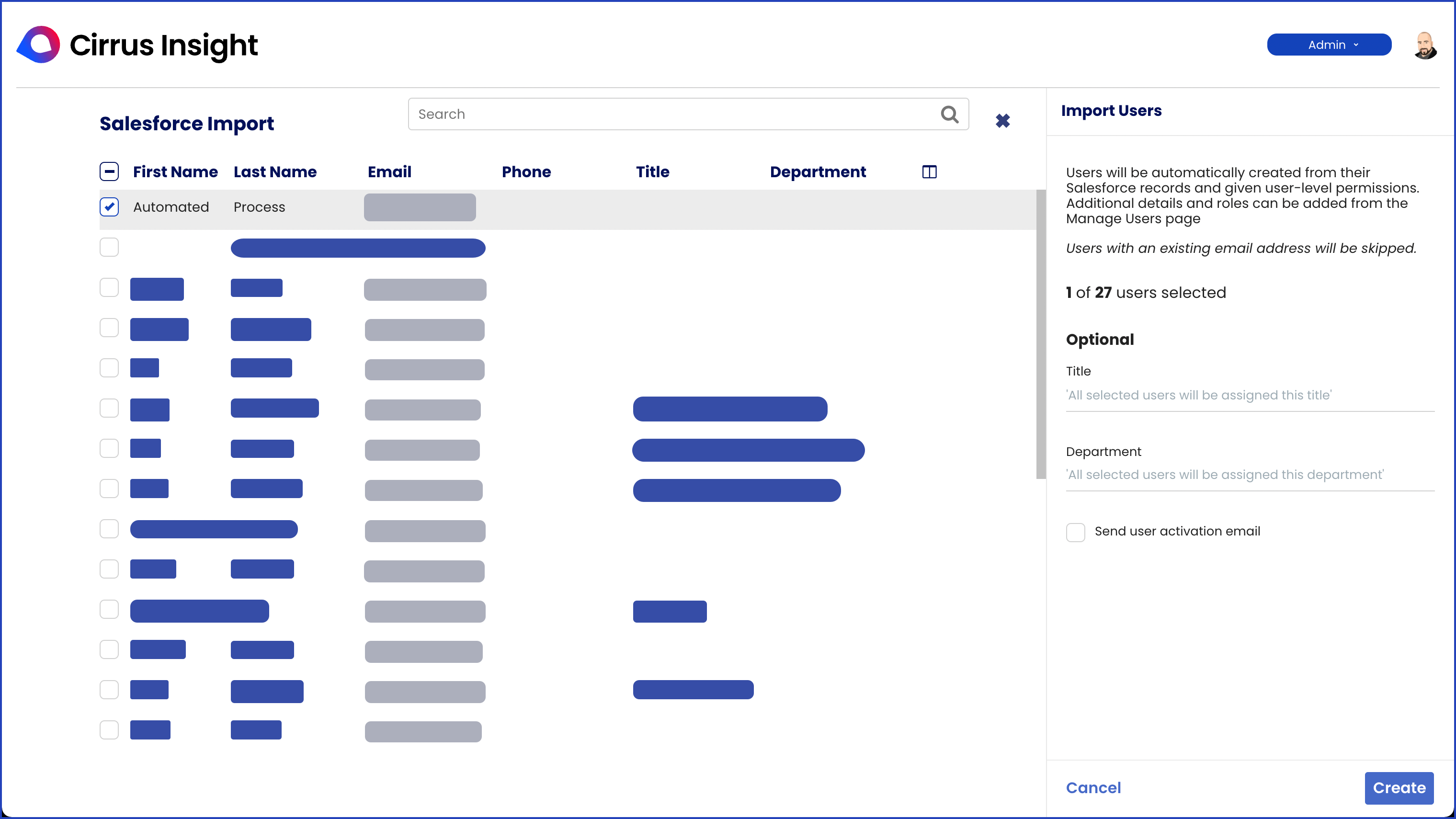Click the Title optional input field

coord(1250,395)
